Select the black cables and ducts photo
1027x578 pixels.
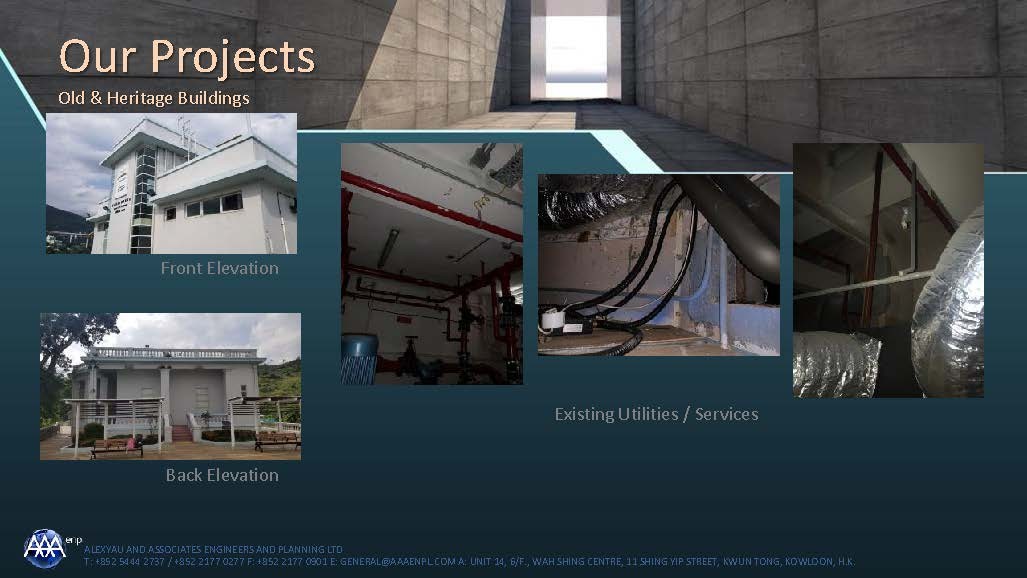[658, 265]
